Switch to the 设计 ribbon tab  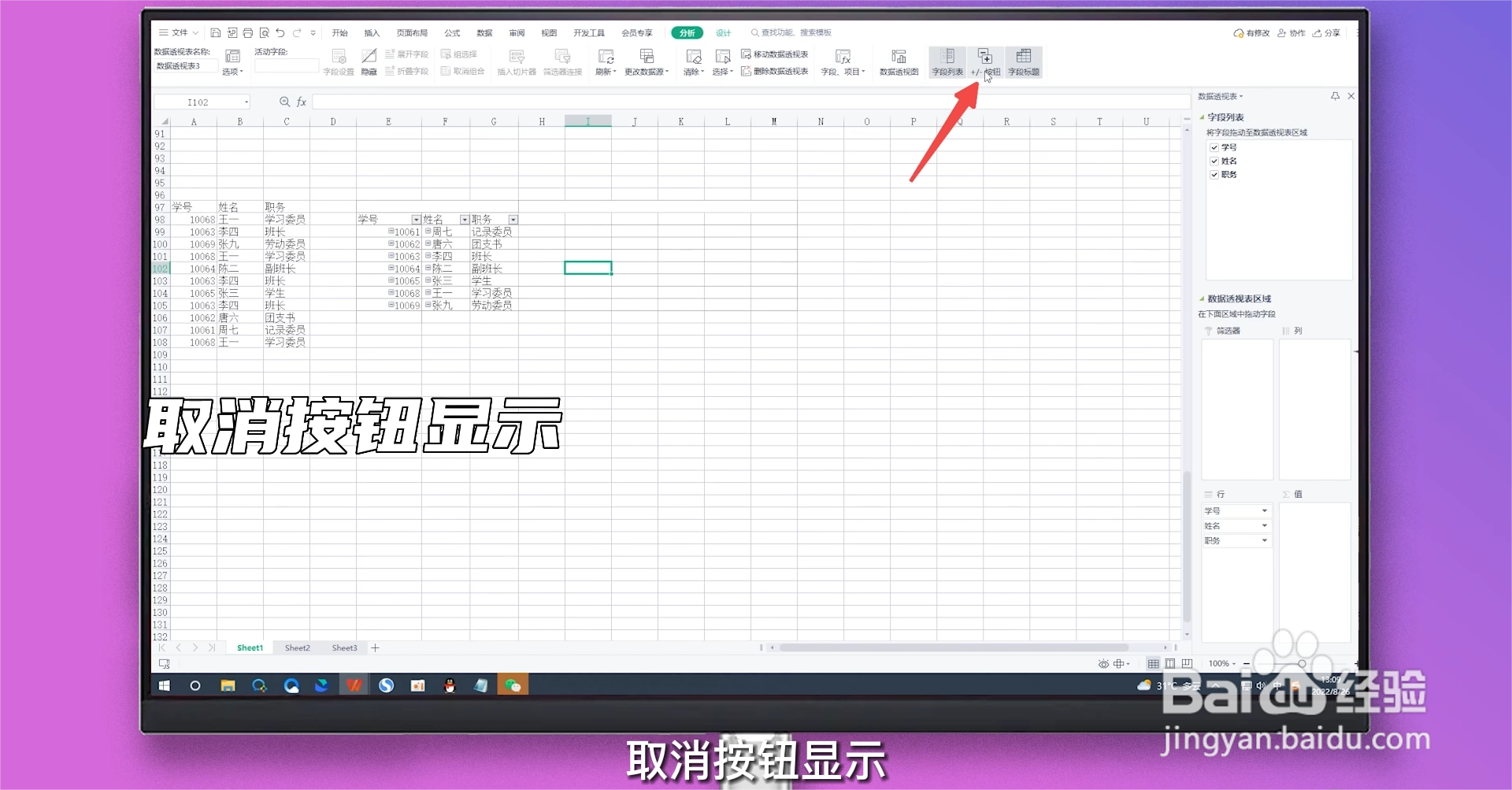click(723, 33)
